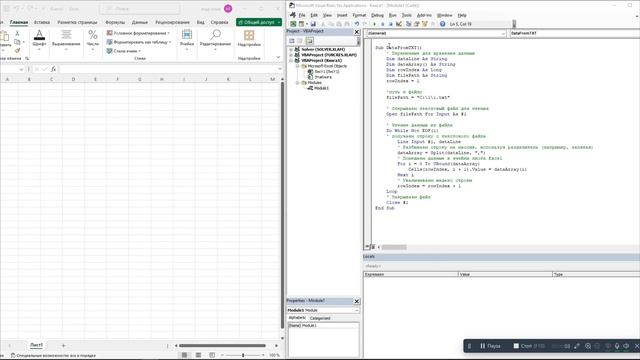The width and height of the screenshot is (640, 360).
Task: Toggle Design Mode icon in VBA toolbar
Action: click(x=399, y=24)
